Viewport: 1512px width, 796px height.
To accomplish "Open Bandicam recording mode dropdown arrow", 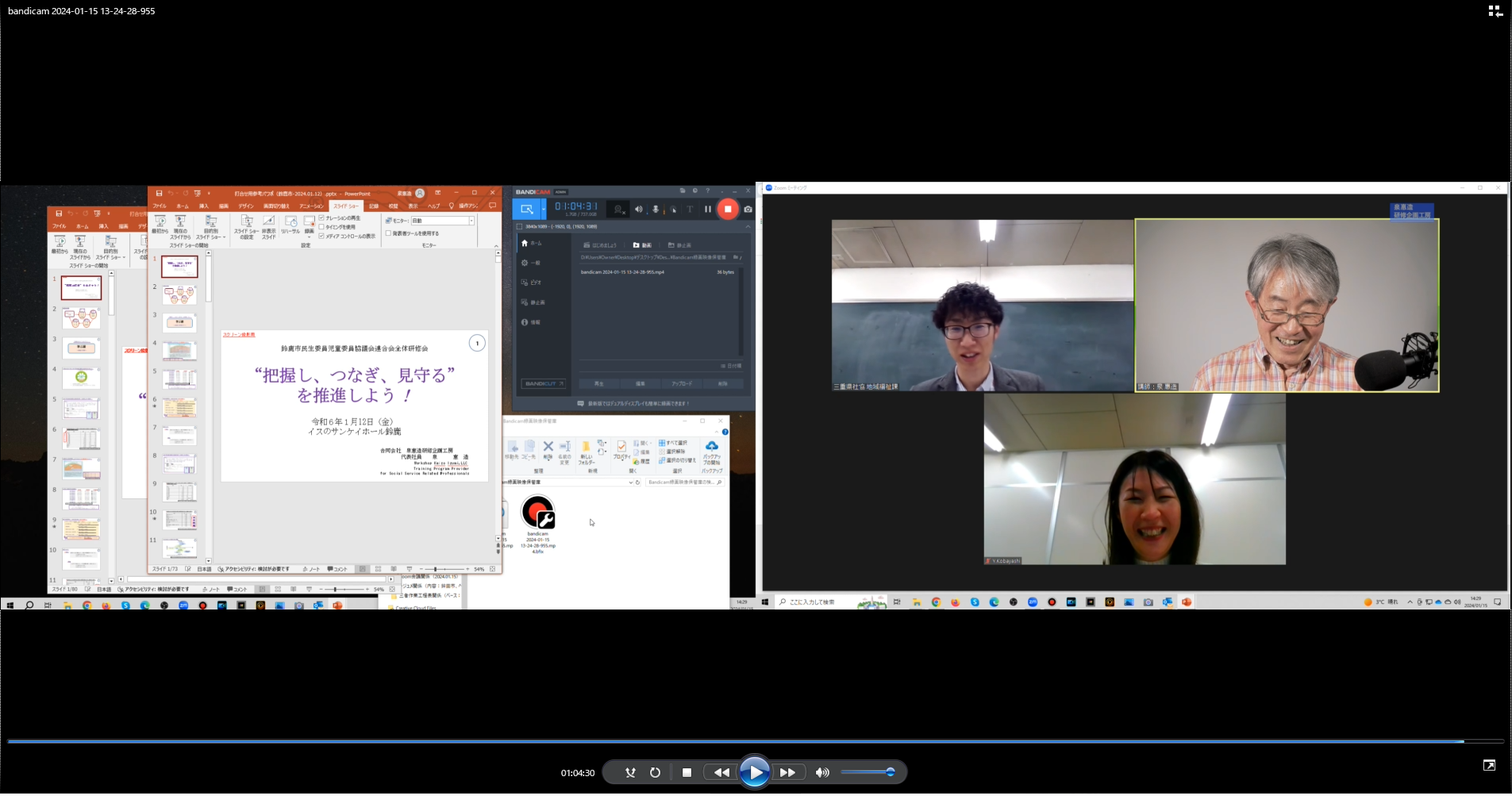I will [x=544, y=210].
